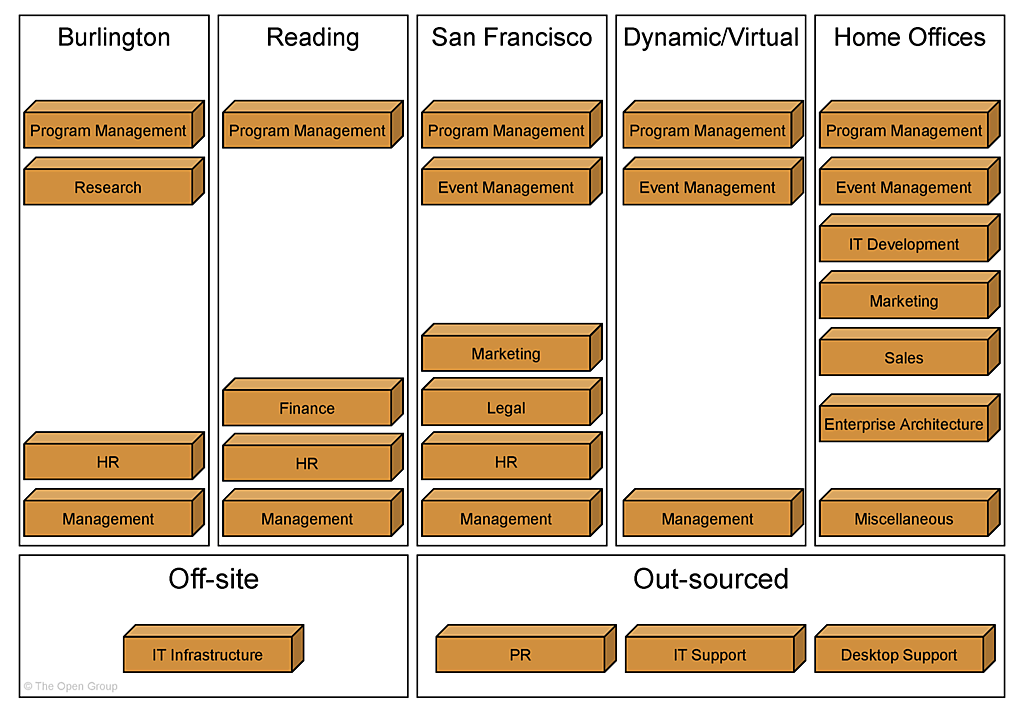The image size is (1024, 714).
Task: Select the IT Support block
Action: point(710,655)
